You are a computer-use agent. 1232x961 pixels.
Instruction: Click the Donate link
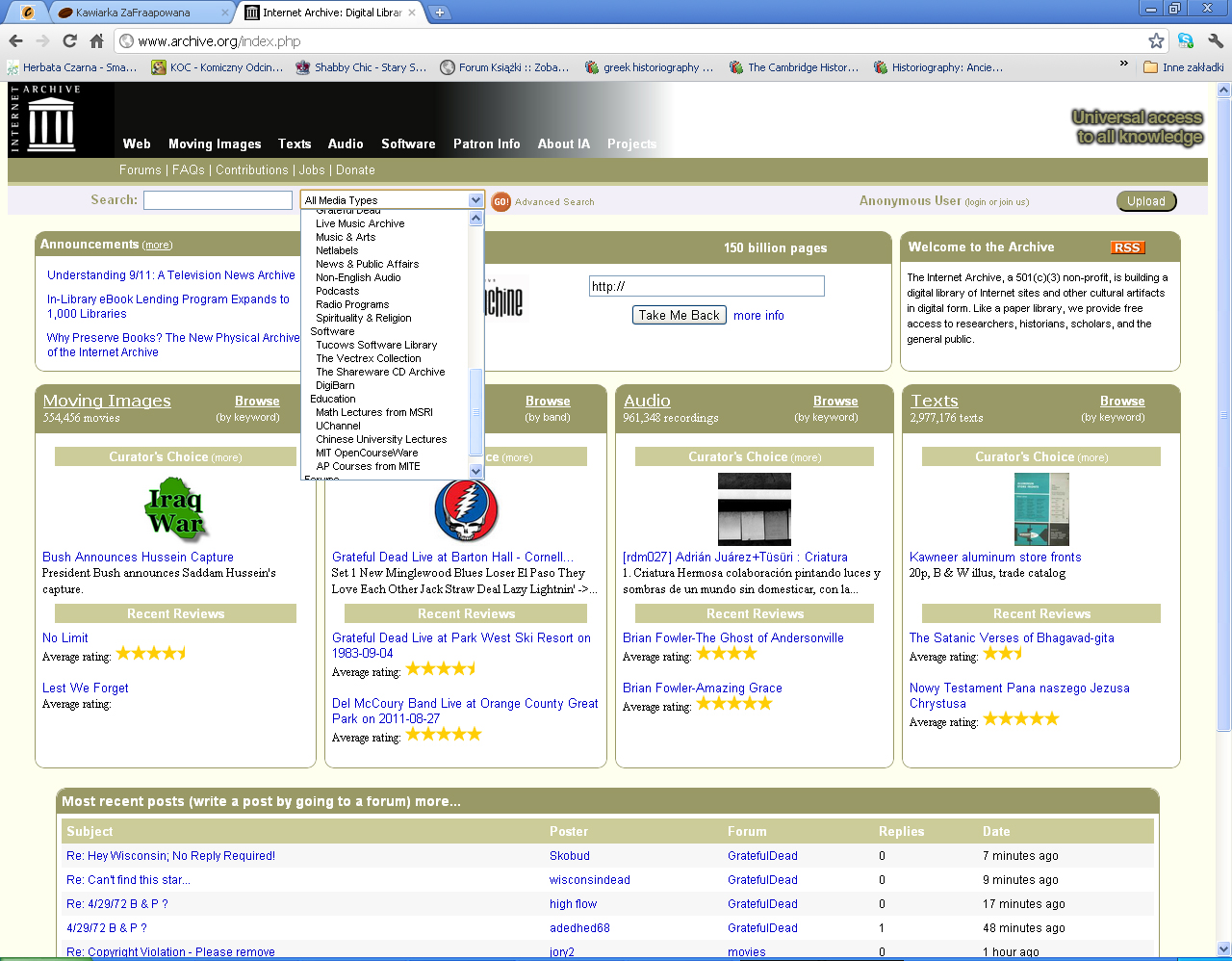[355, 169]
